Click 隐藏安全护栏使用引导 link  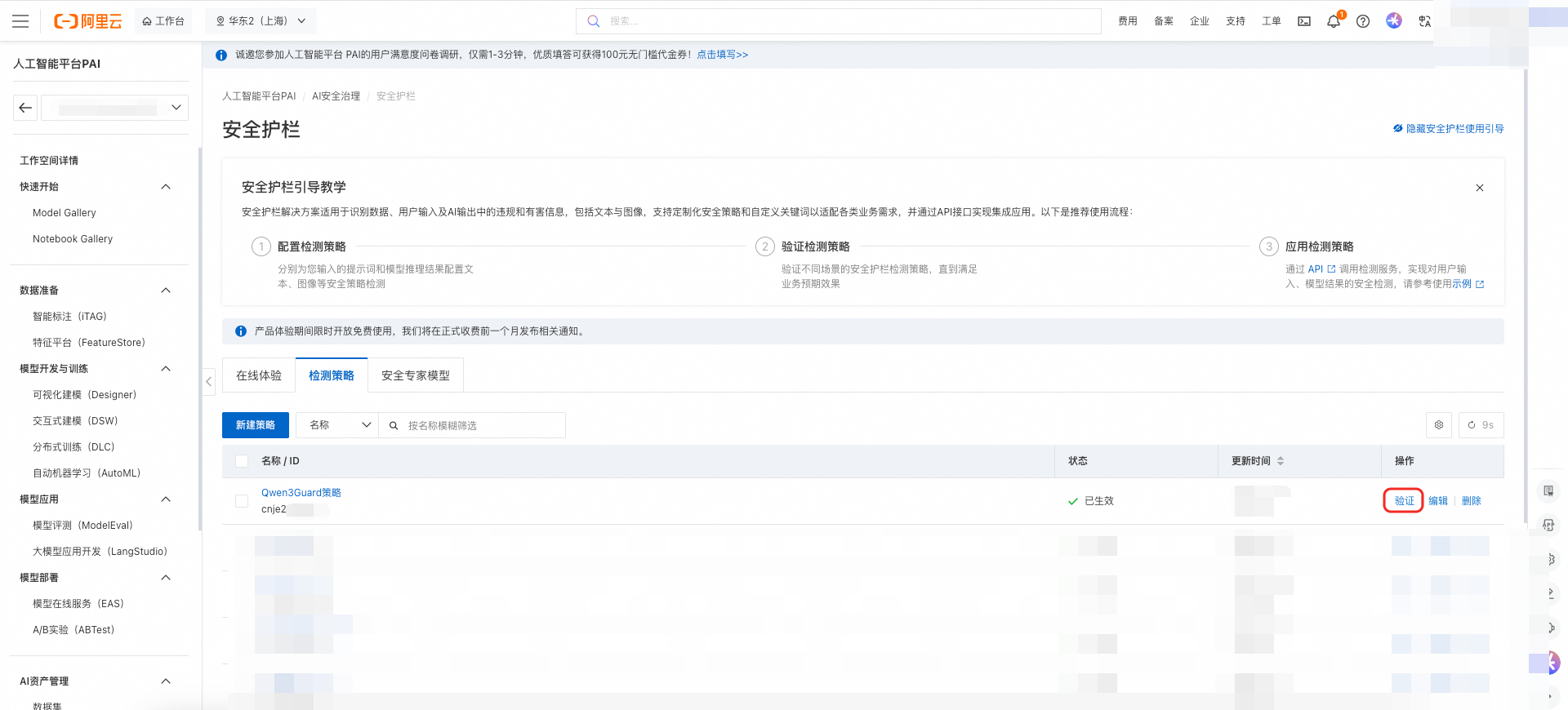(1455, 129)
